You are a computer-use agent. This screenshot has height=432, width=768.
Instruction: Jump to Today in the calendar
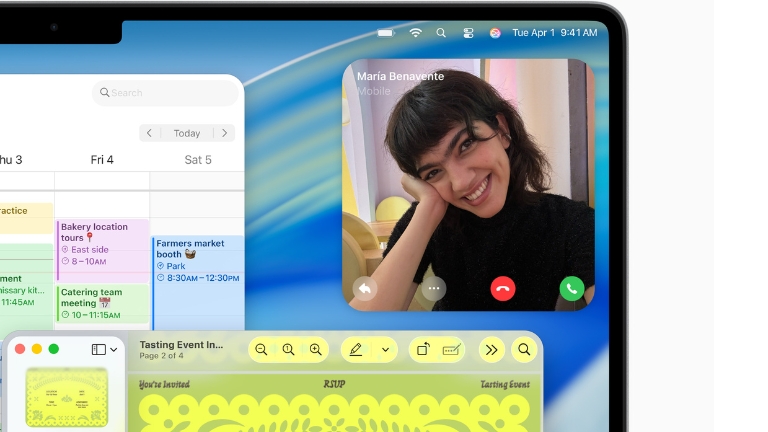pos(187,133)
